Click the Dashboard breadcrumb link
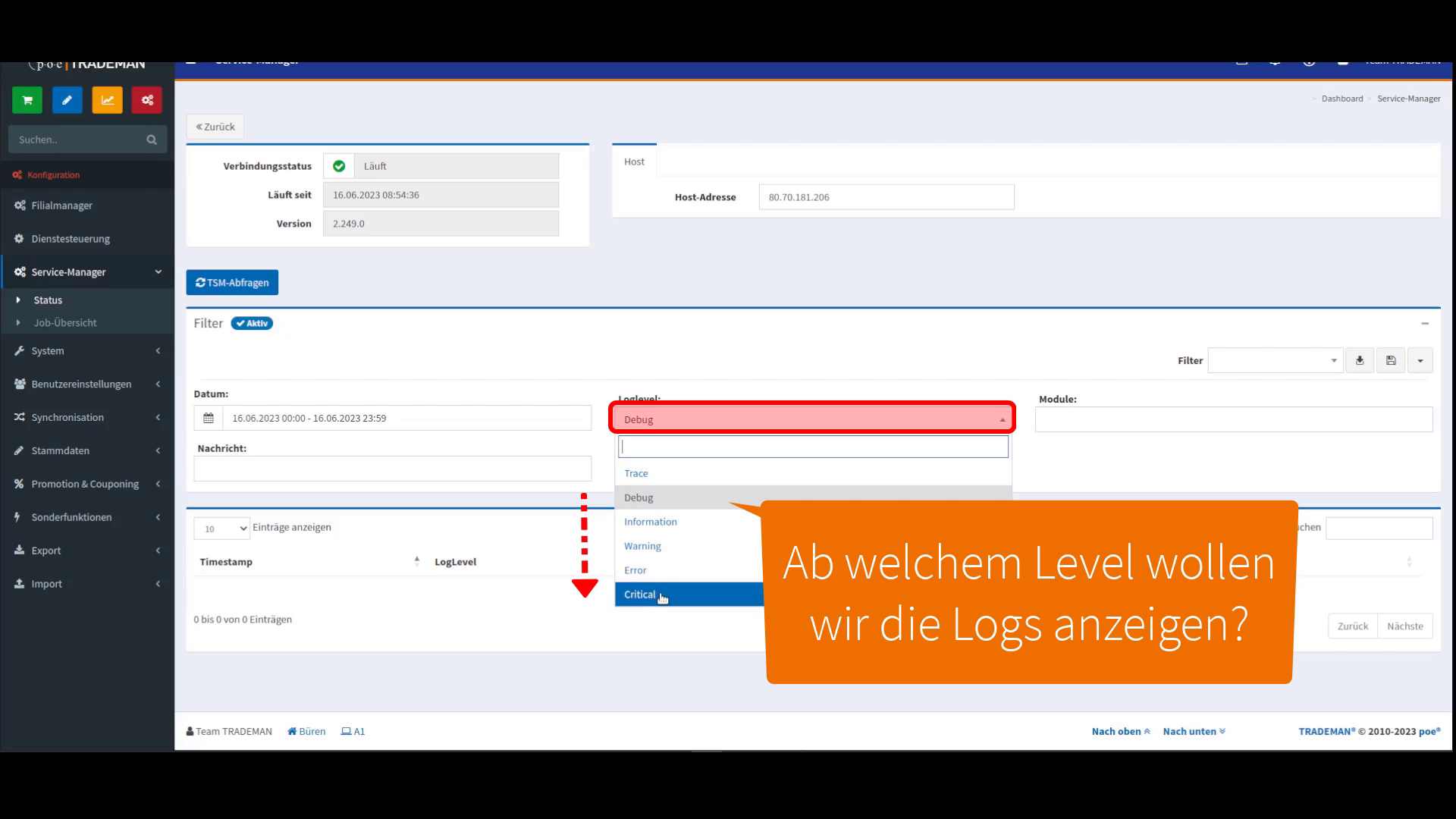The height and width of the screenshot is (819, 1456). pyautogui.click(x=1341, y=99)
